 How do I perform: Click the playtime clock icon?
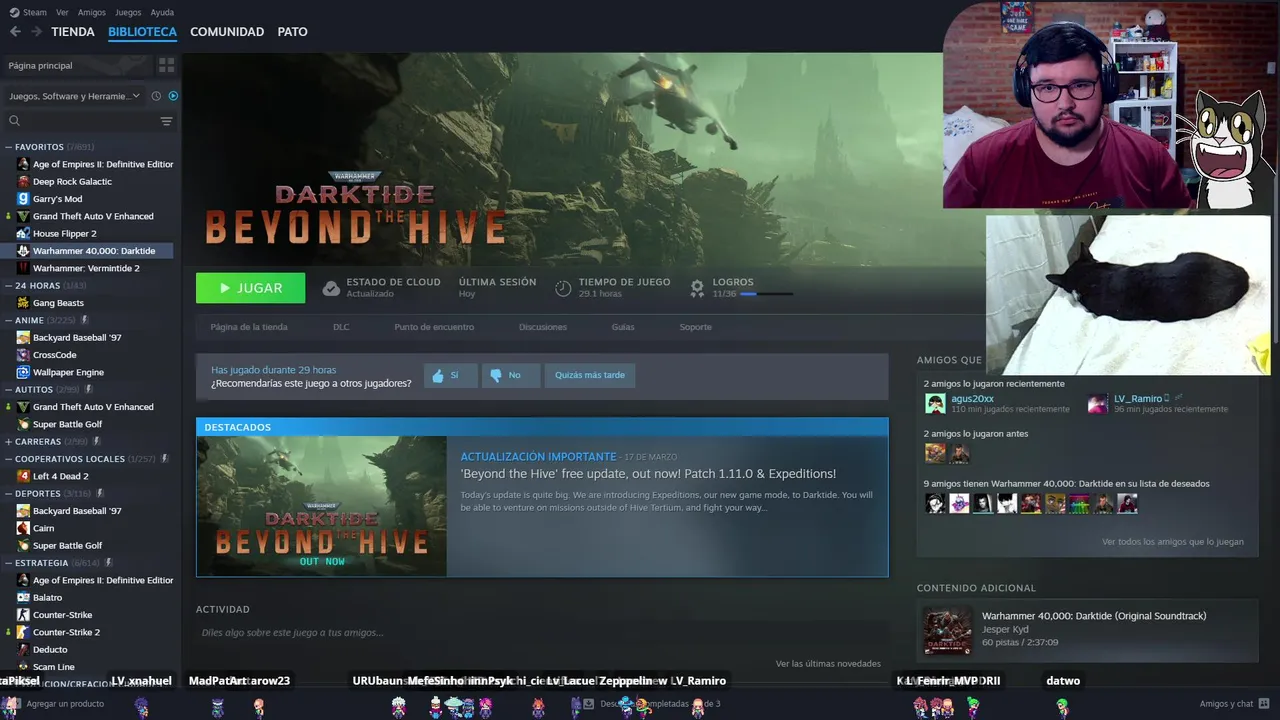tap(563, 288)
